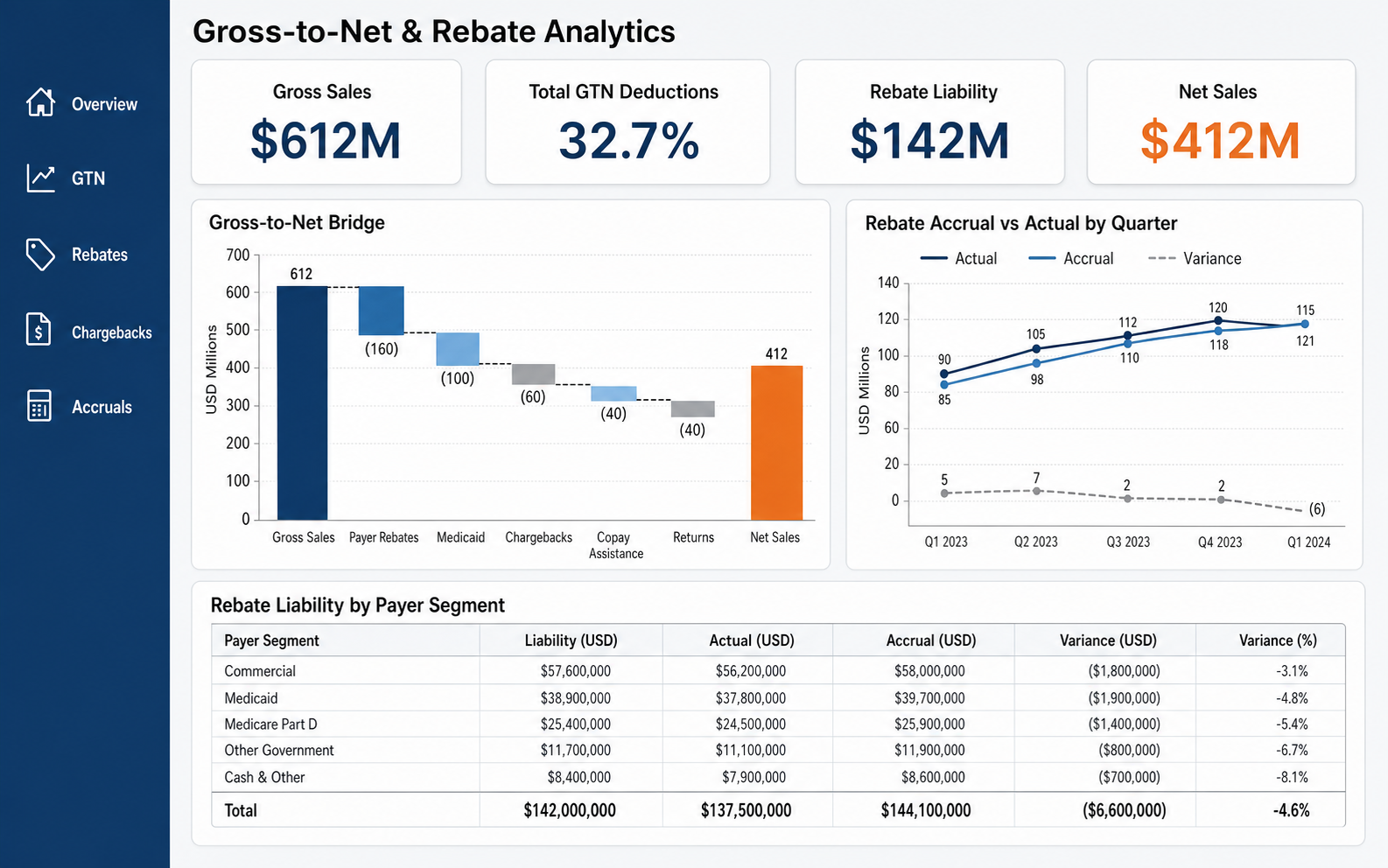Click the Actual (USD) column header
The image size is (1388, 868).
click(752, 640)
